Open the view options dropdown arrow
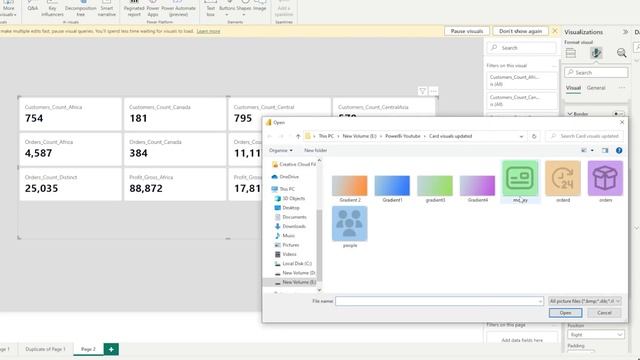Viewport: 640px width, 360px height. pos(592,151)
